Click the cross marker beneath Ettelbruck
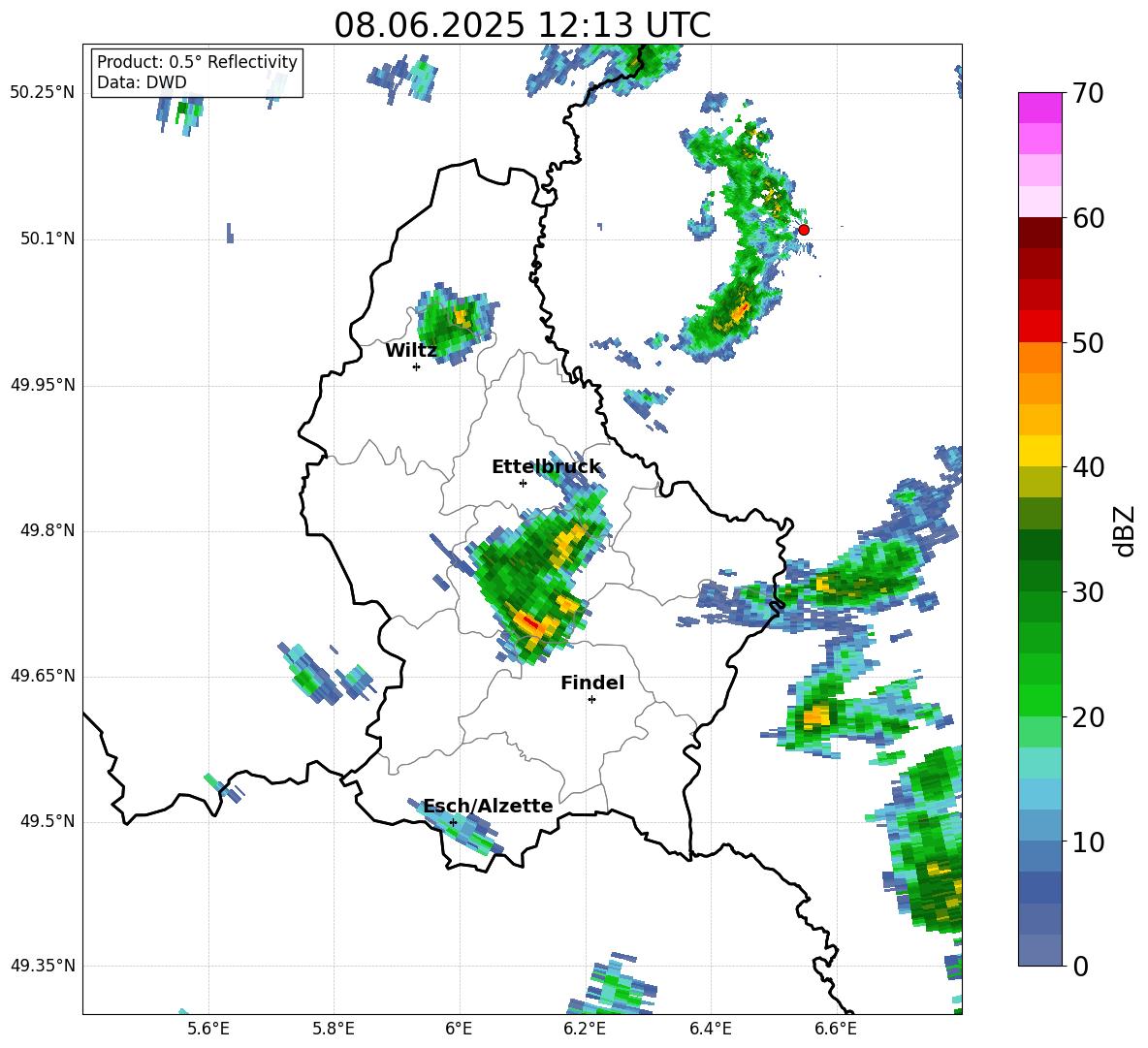Viewport: 1148px width, 1048px height. pyautogui.click(x=523, y=483)
